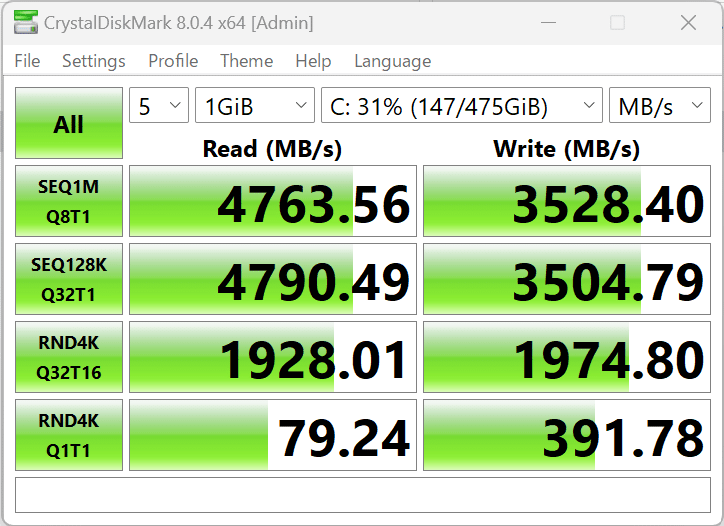Click the RND4K Q32T16 write result 1974.80
This screenshot has height=526, width=724.
click(567, 357)
